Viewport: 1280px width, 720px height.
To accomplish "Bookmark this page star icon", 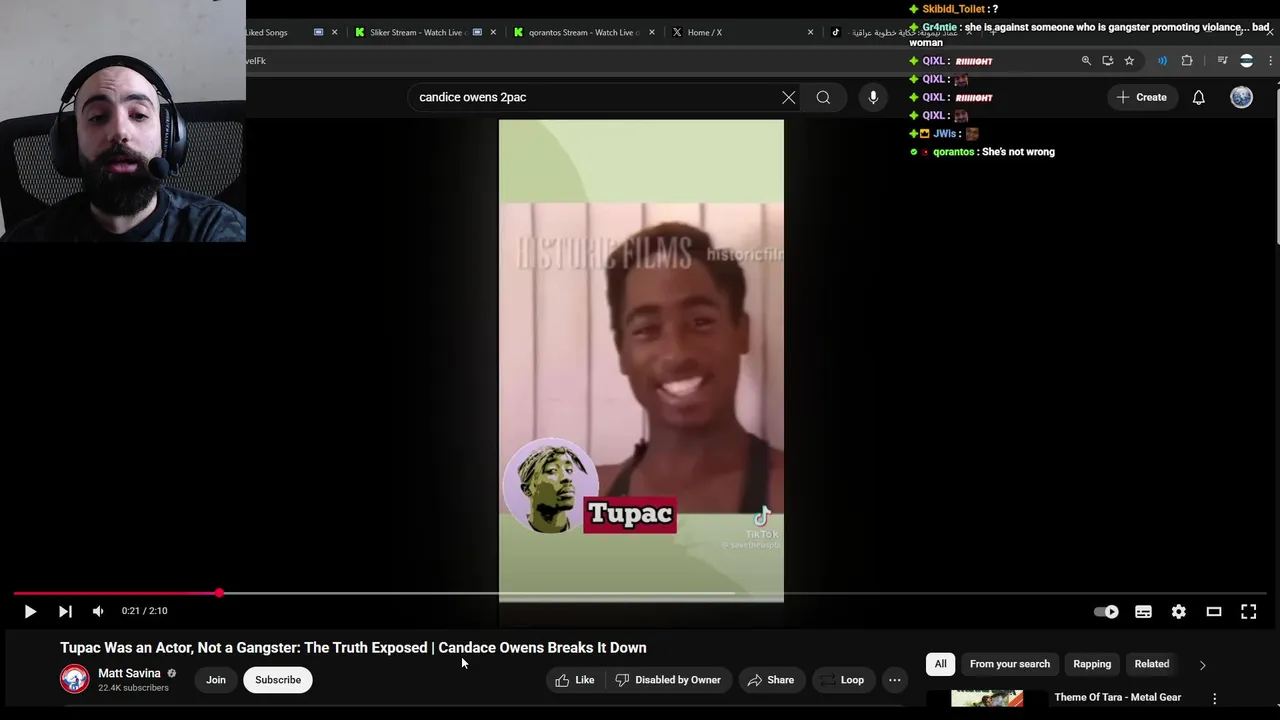I will 1129,61.
